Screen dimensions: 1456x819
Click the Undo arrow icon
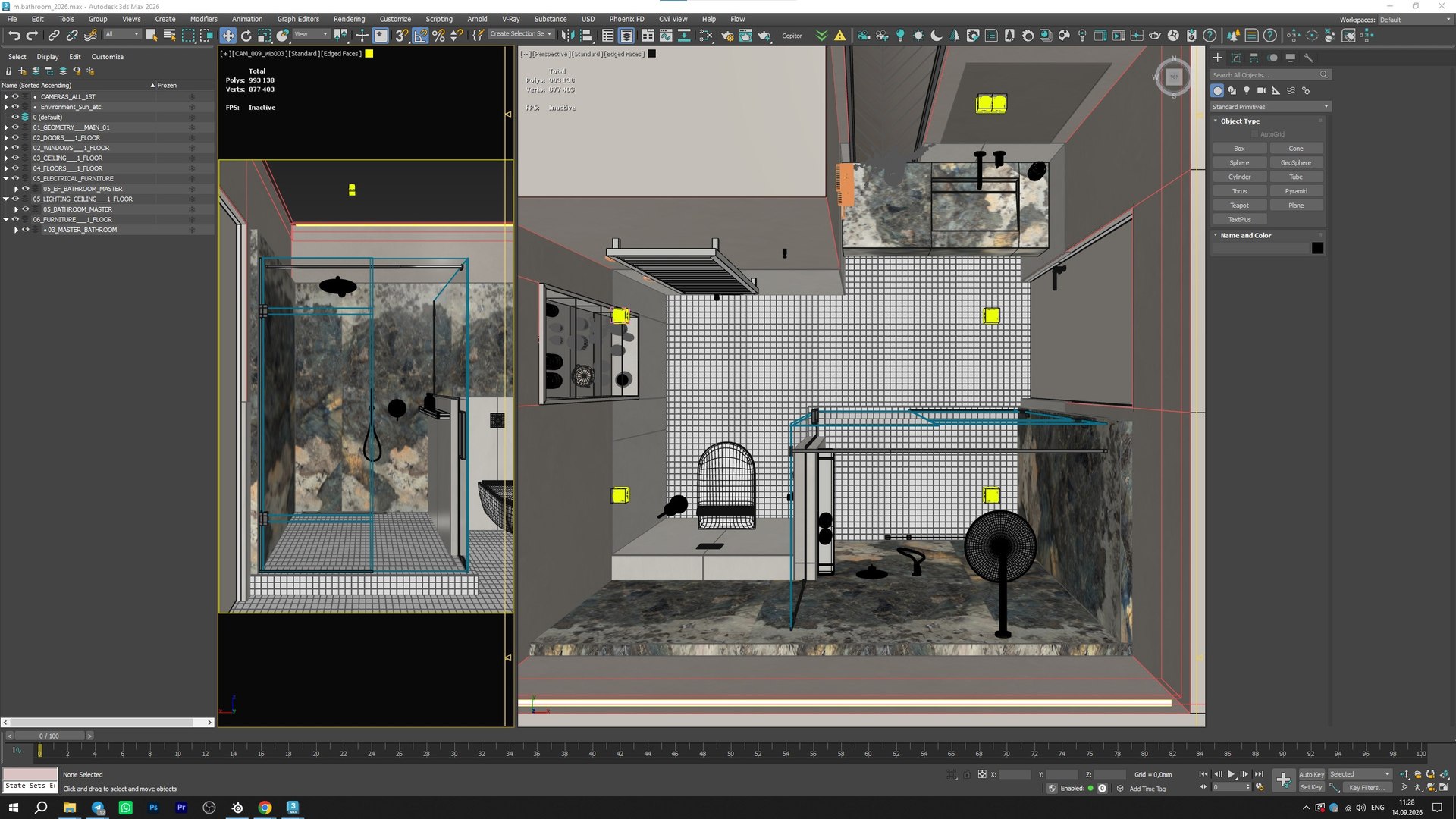[14, 36]
